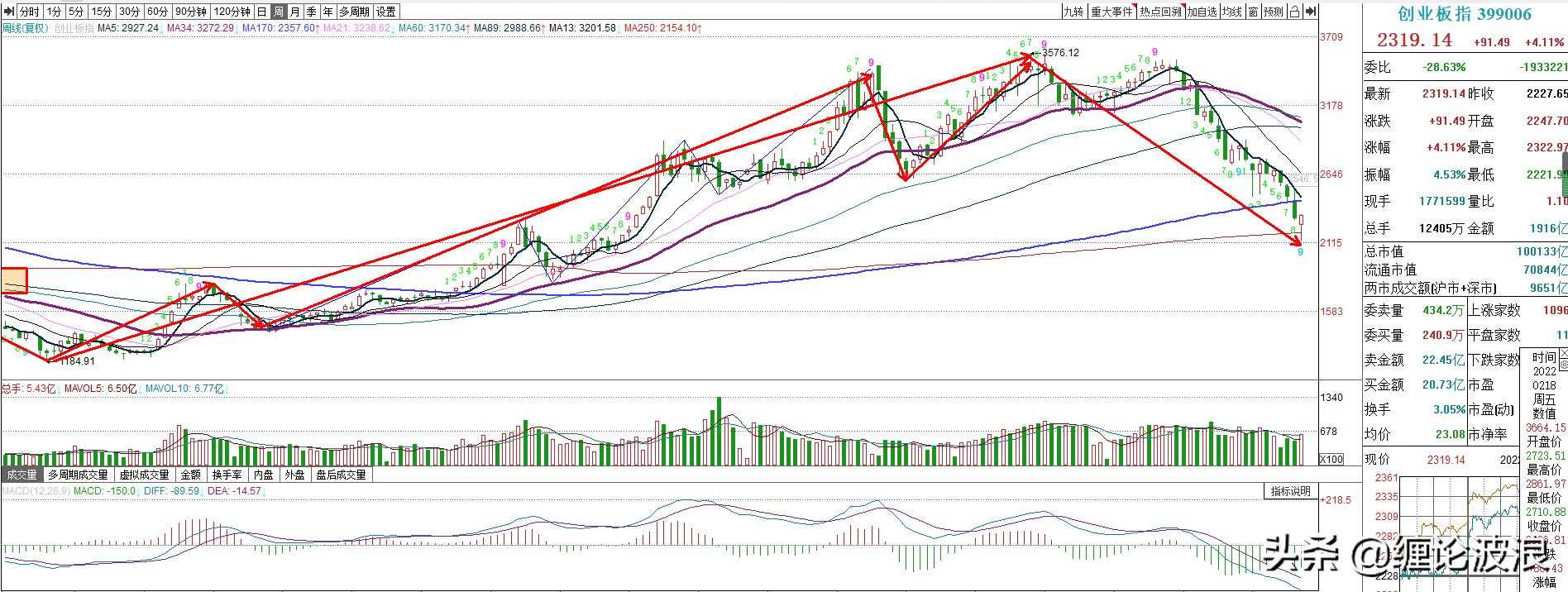Image resolution: width=1568 pixels, height=592 pixels.
Task: Toggle 重大事件 major events overlay
Action: (1111, 12)
